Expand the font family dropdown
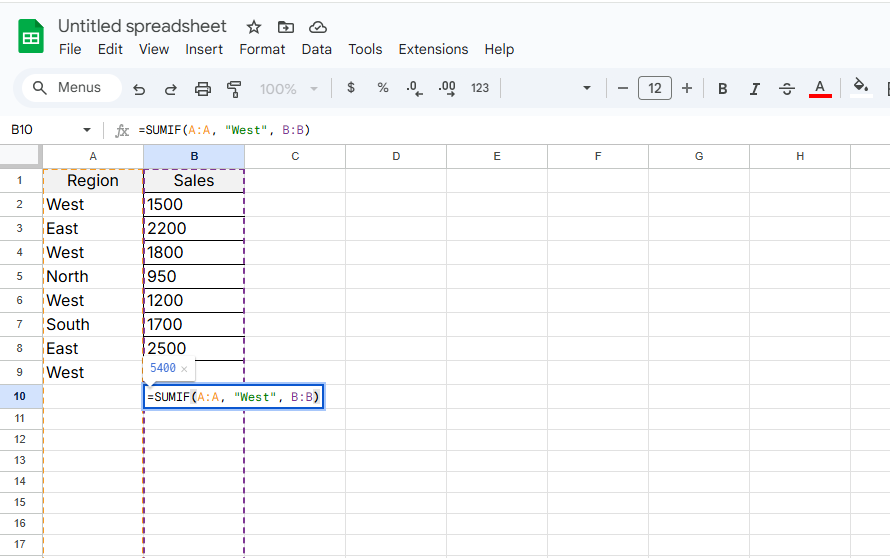Screen dimensions: 890x558 pyautogui.click(x=586, y=89)
